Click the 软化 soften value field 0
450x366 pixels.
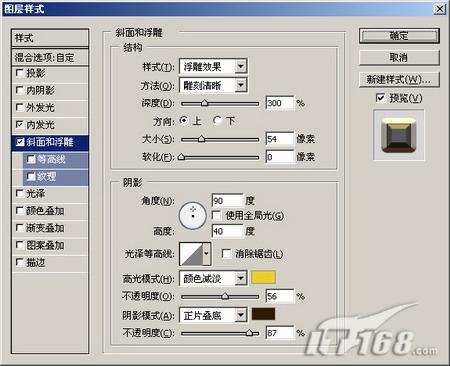(280, 157)
